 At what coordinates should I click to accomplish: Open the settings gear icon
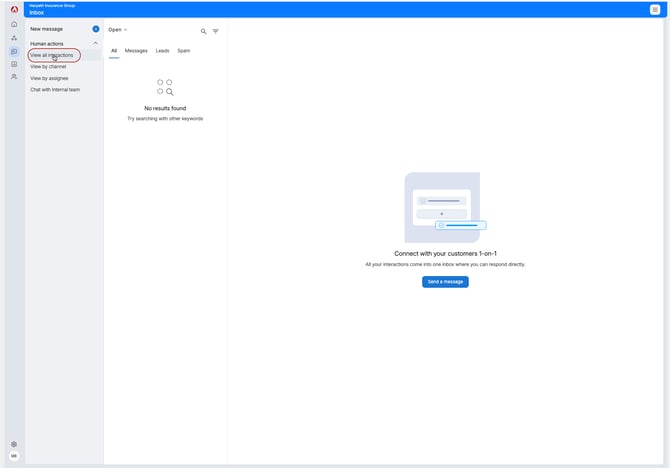(14, 444)
